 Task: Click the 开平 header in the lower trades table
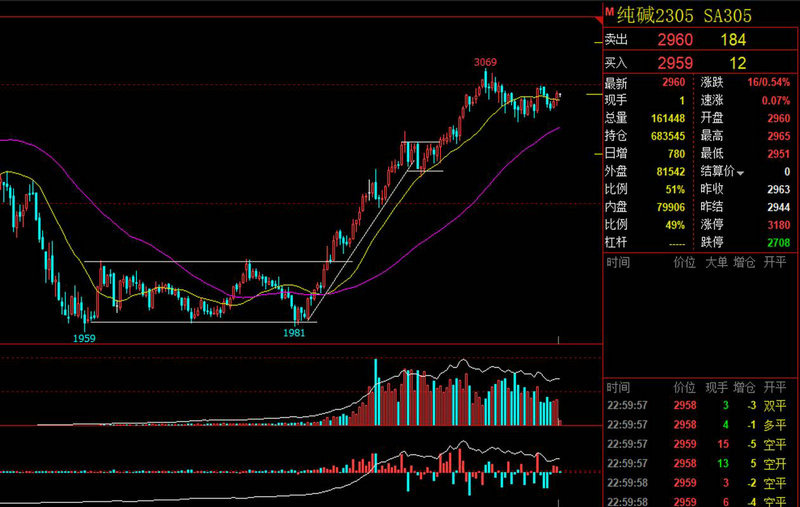pyautogui.click(x=774, y=387)
